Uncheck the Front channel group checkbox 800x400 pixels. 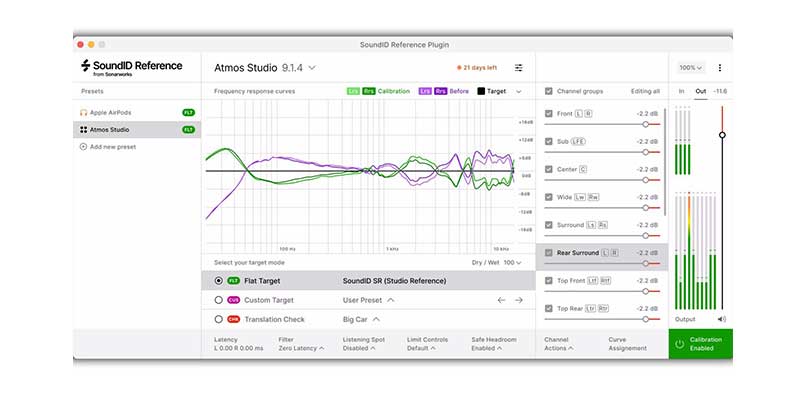point(548,114)
